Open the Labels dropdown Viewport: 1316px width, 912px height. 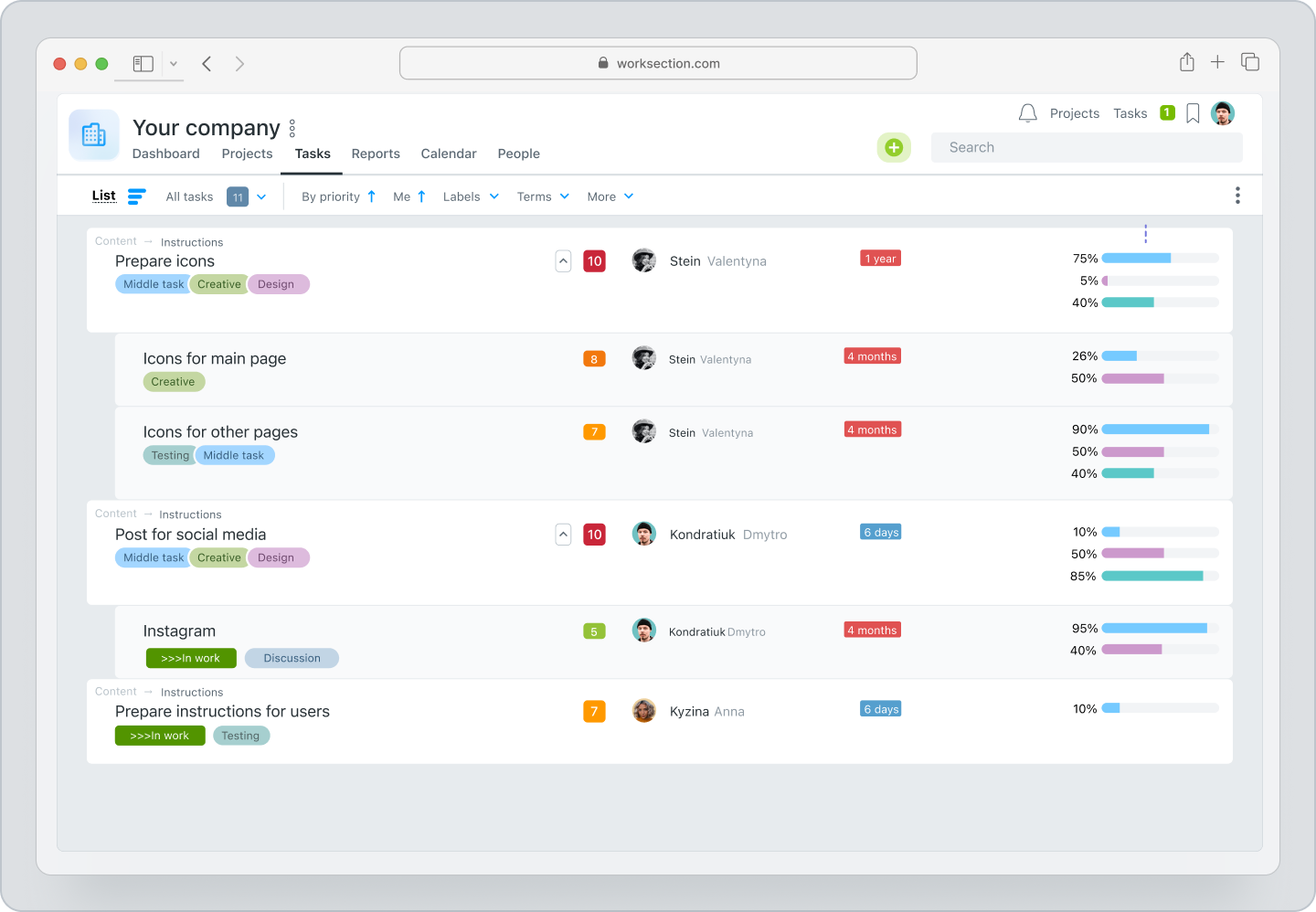470,196
